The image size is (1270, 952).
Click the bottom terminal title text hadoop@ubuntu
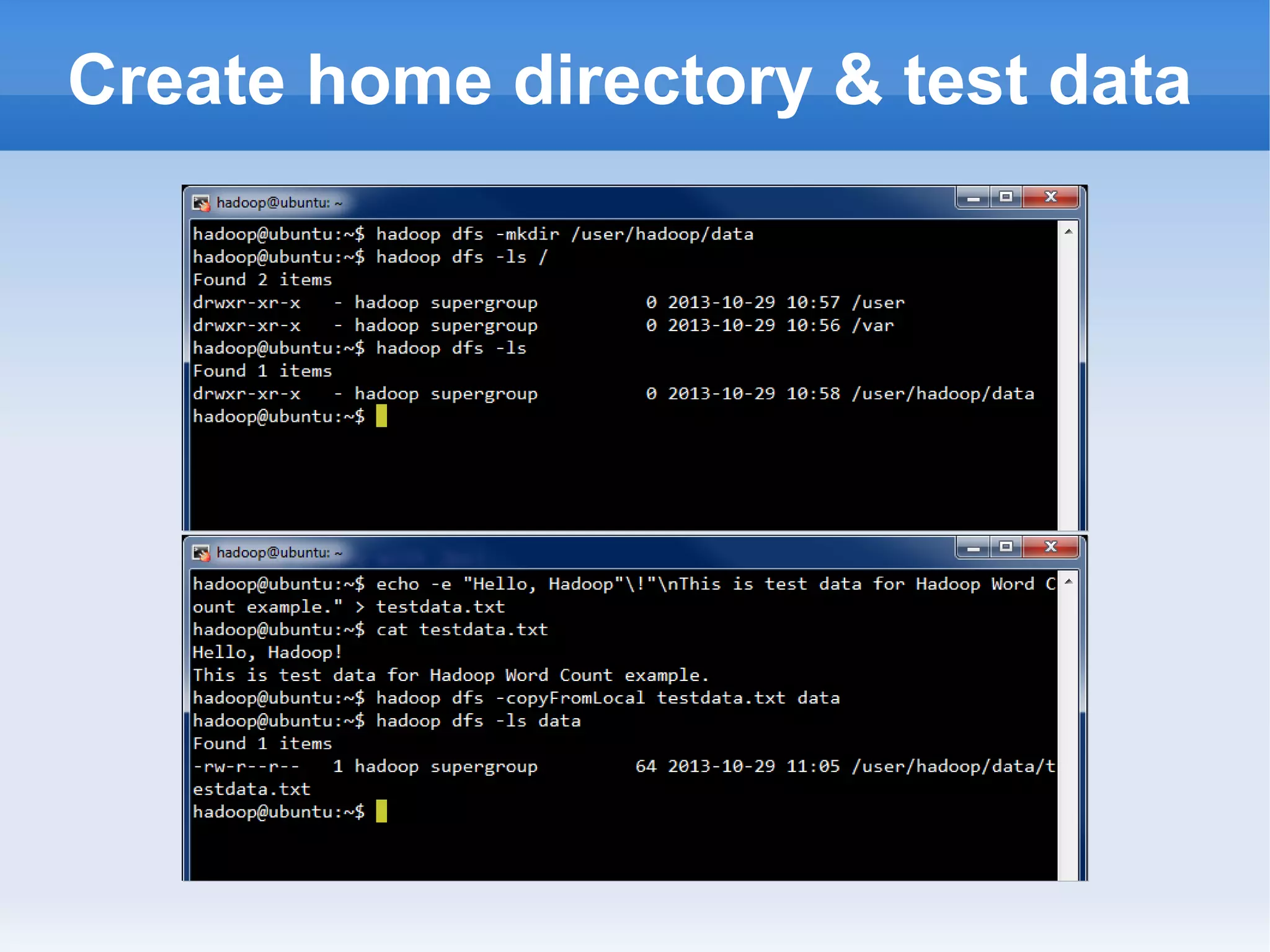[x=279, y=553]
